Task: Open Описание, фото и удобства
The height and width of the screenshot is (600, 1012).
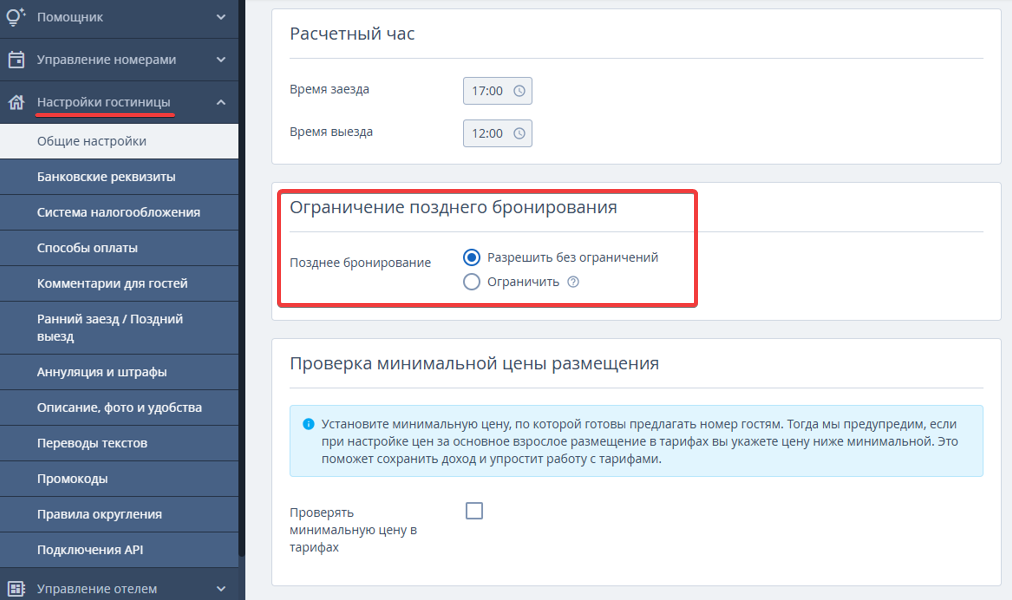Action: pos(119,408)
